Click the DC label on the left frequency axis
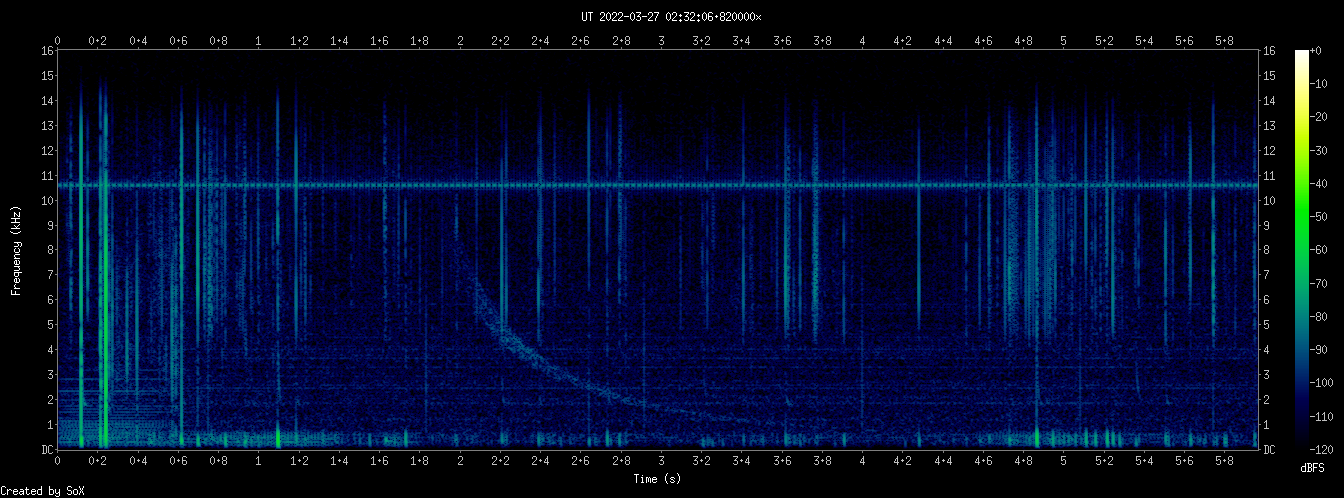This screenshot has height=498, width=1344. click(x=47, y=450)
